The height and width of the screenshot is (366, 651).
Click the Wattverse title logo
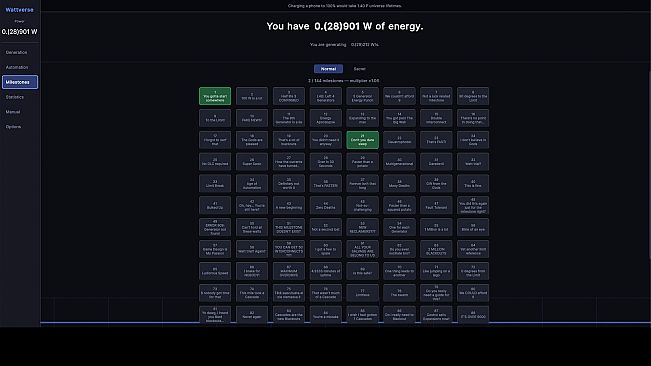[20, 10]
